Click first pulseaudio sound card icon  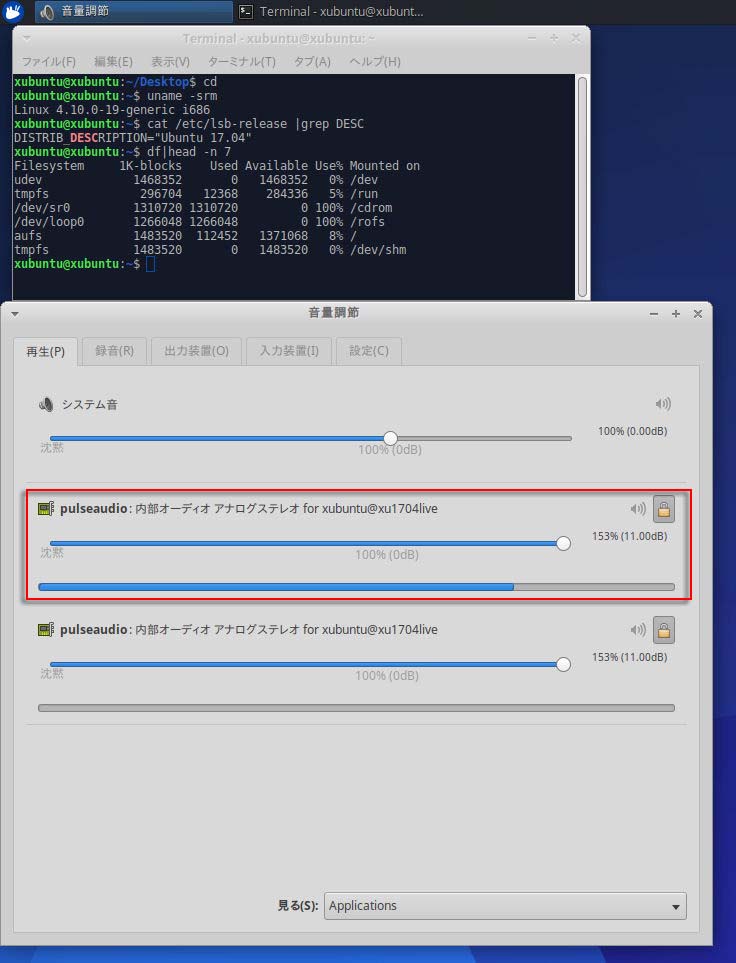[46, 509]
